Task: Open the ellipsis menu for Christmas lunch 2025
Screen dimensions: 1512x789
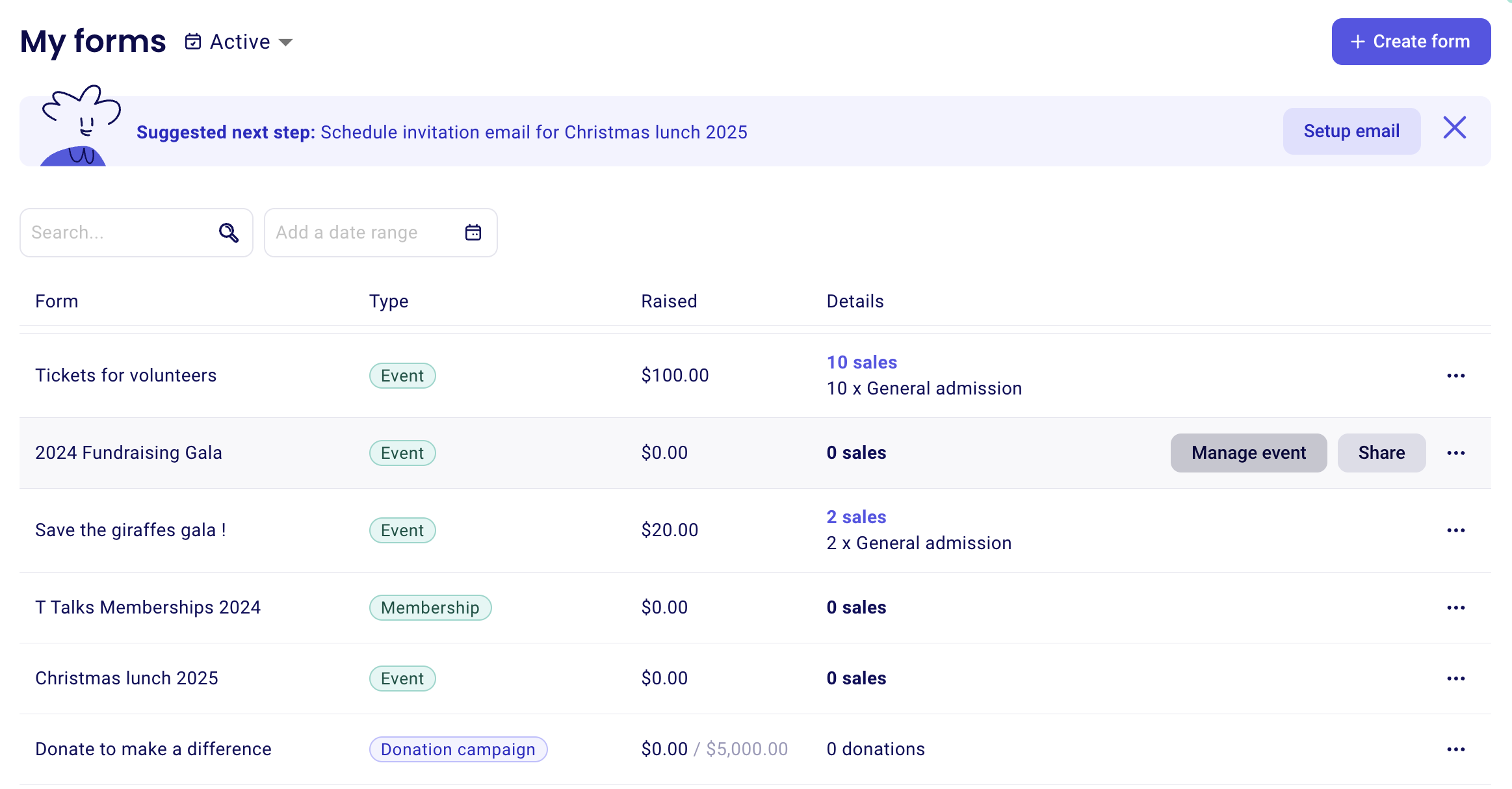Action: [1456, 678]
